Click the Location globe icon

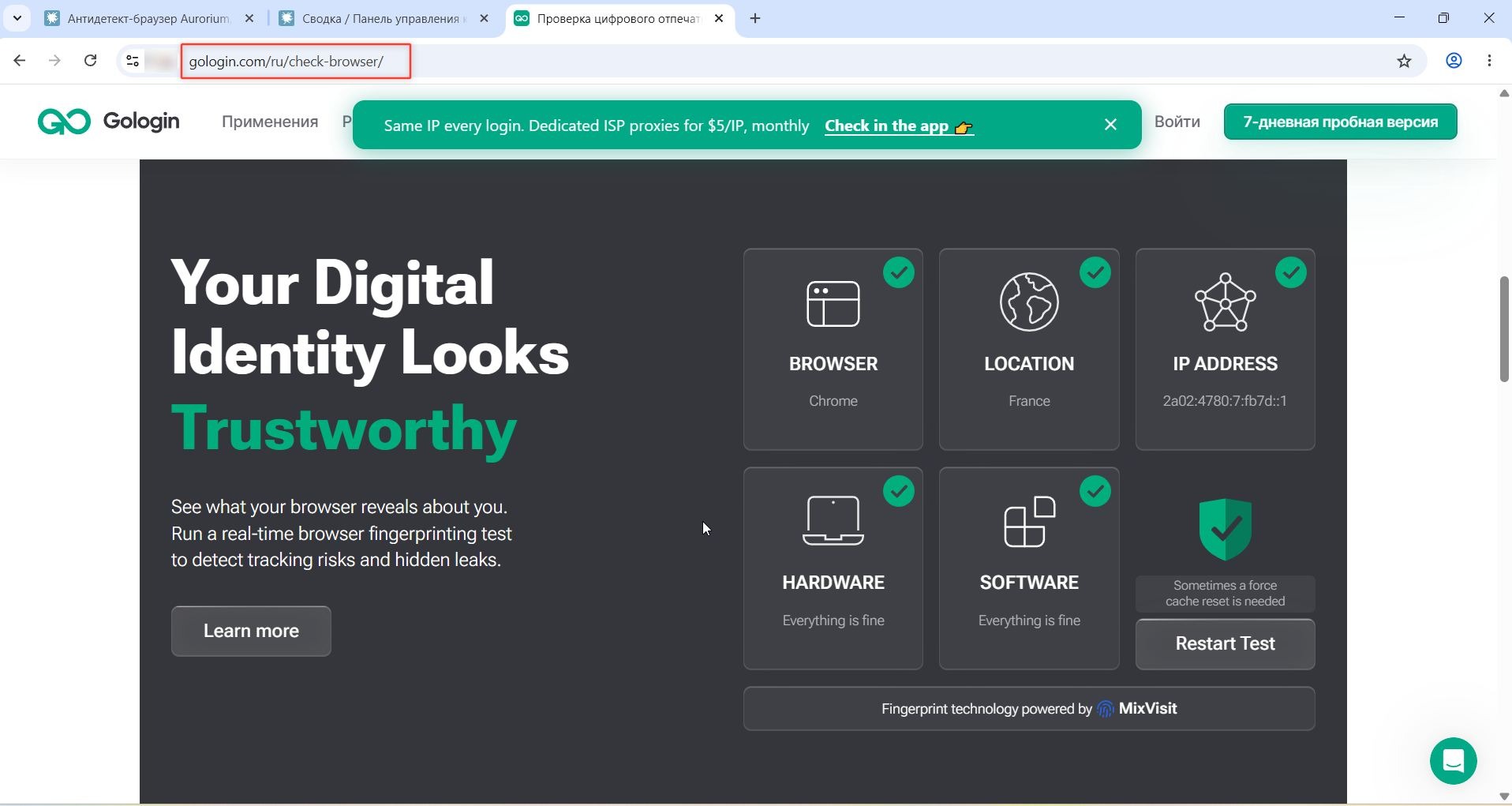(1029, 302)
